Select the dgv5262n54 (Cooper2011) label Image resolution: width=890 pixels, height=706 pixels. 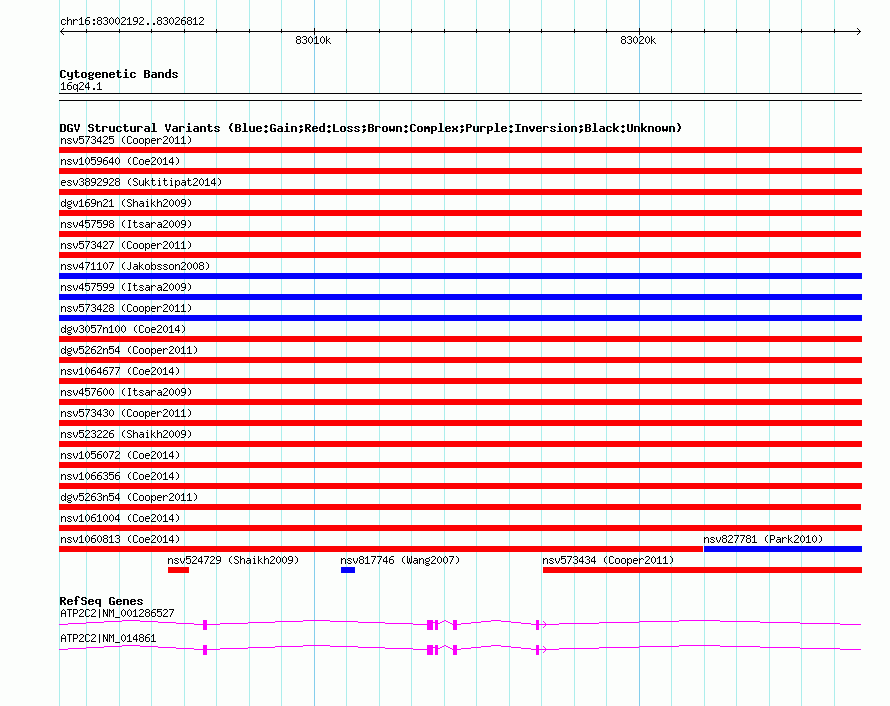point(129,350)
